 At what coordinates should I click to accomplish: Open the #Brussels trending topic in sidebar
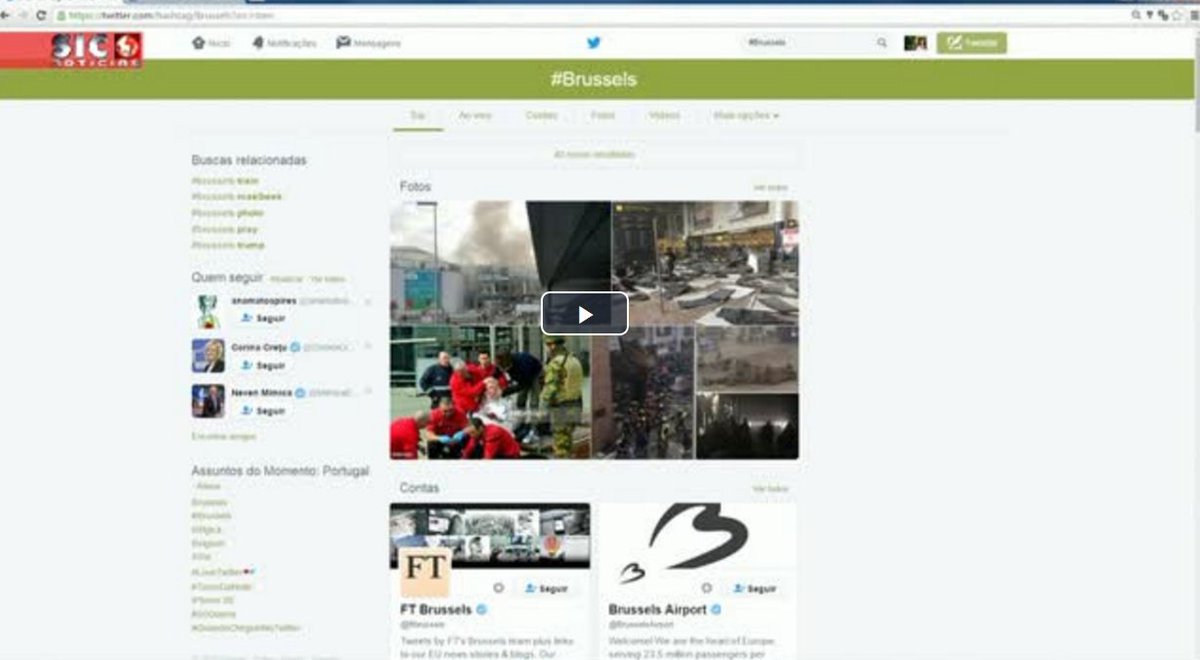tap(212, 516)
